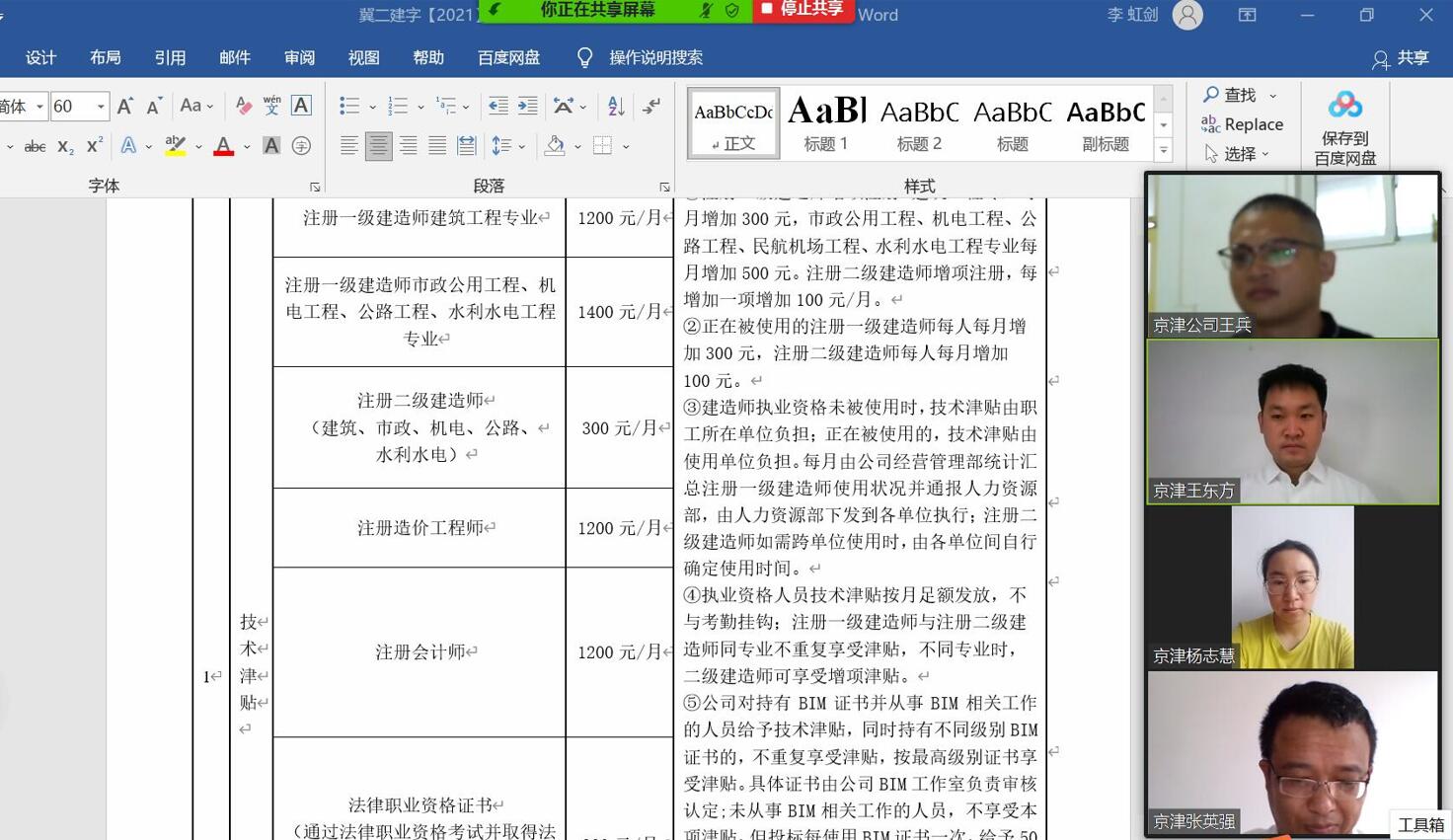This screenshot has height=840, width=1453.
Task: Click the increase font size icon
Action: coord(124,106)
